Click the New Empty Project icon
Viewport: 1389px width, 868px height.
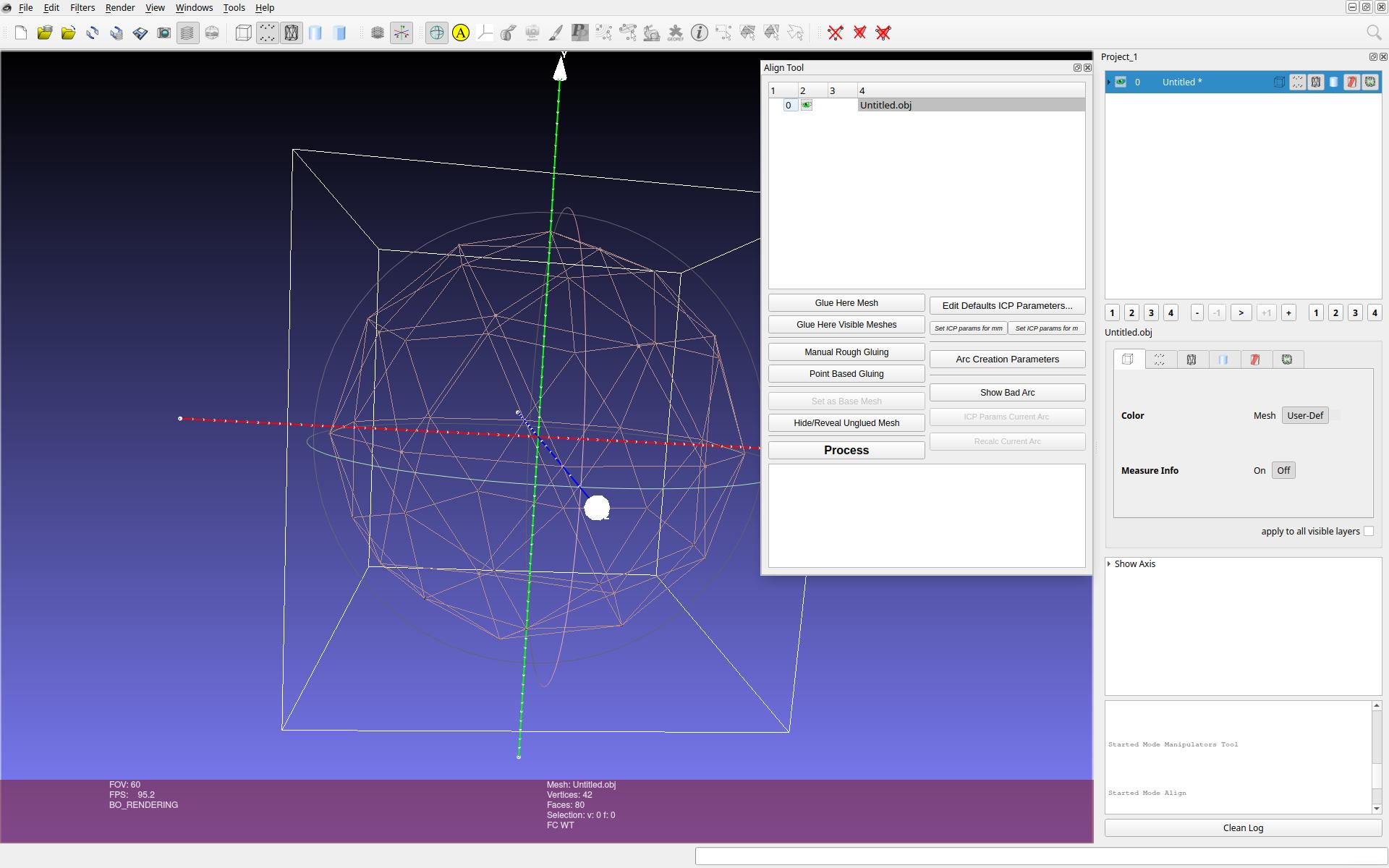(21, 33)
